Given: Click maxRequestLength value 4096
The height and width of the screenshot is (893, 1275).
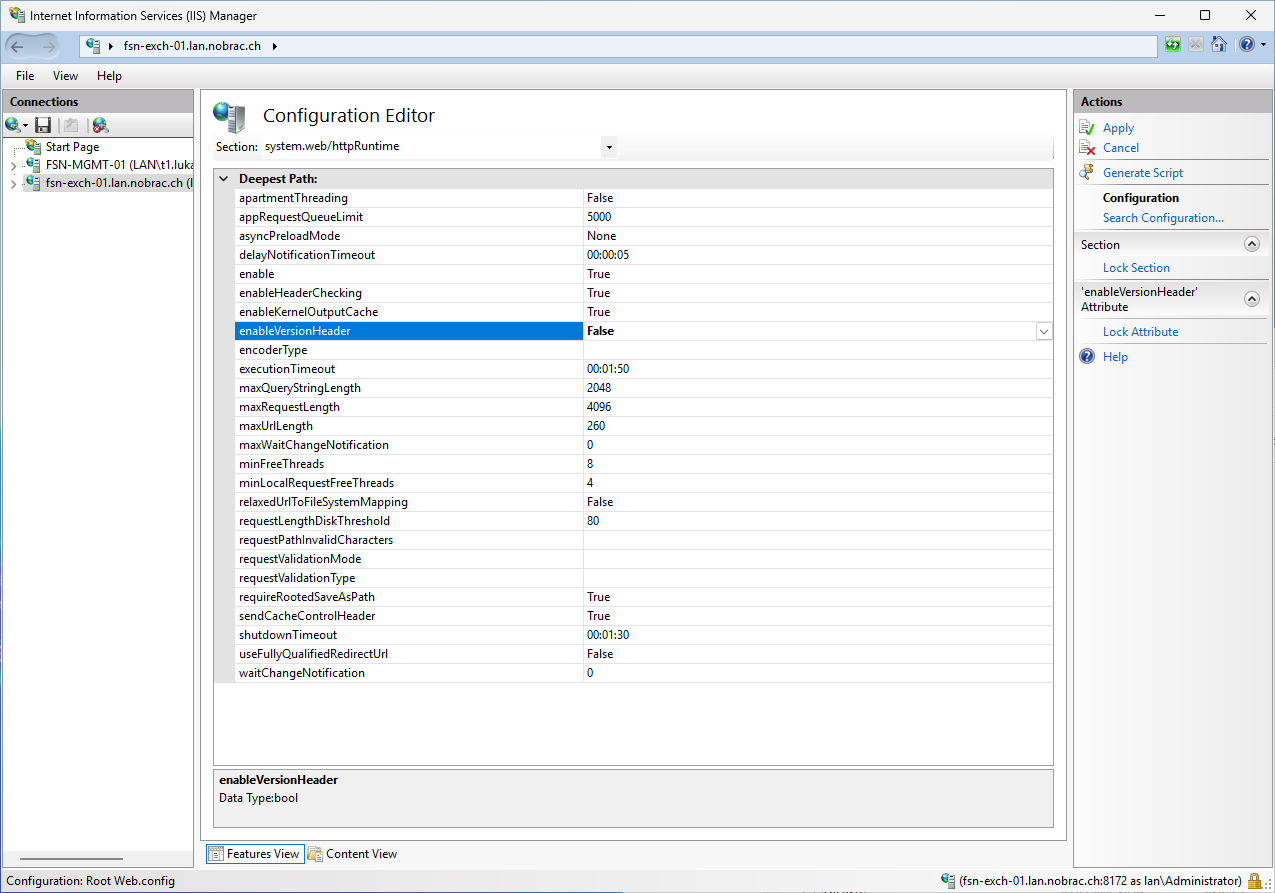Looking at the screenshot, I should [599, 407].
